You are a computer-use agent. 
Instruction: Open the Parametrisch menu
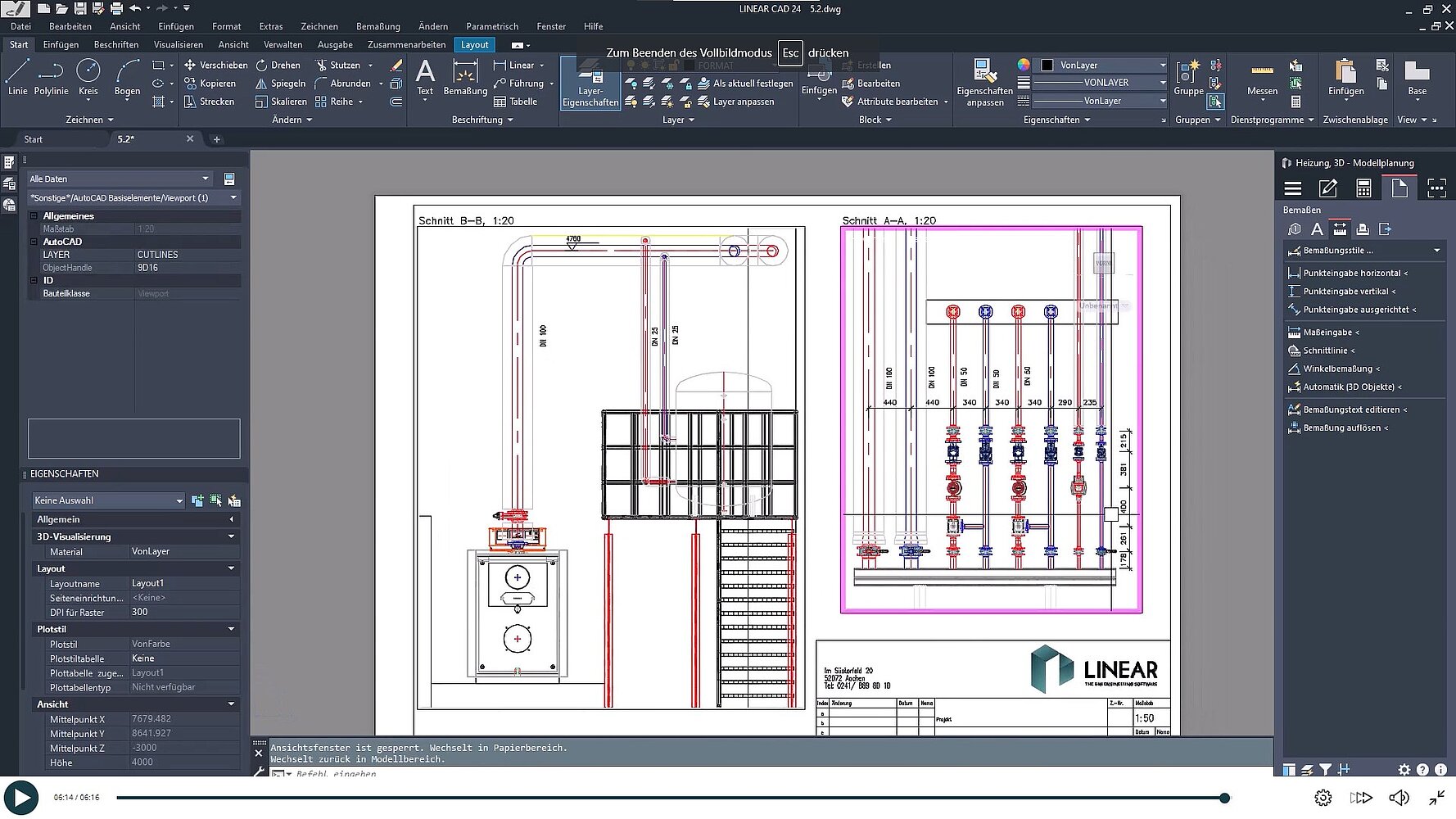(491, 26)
